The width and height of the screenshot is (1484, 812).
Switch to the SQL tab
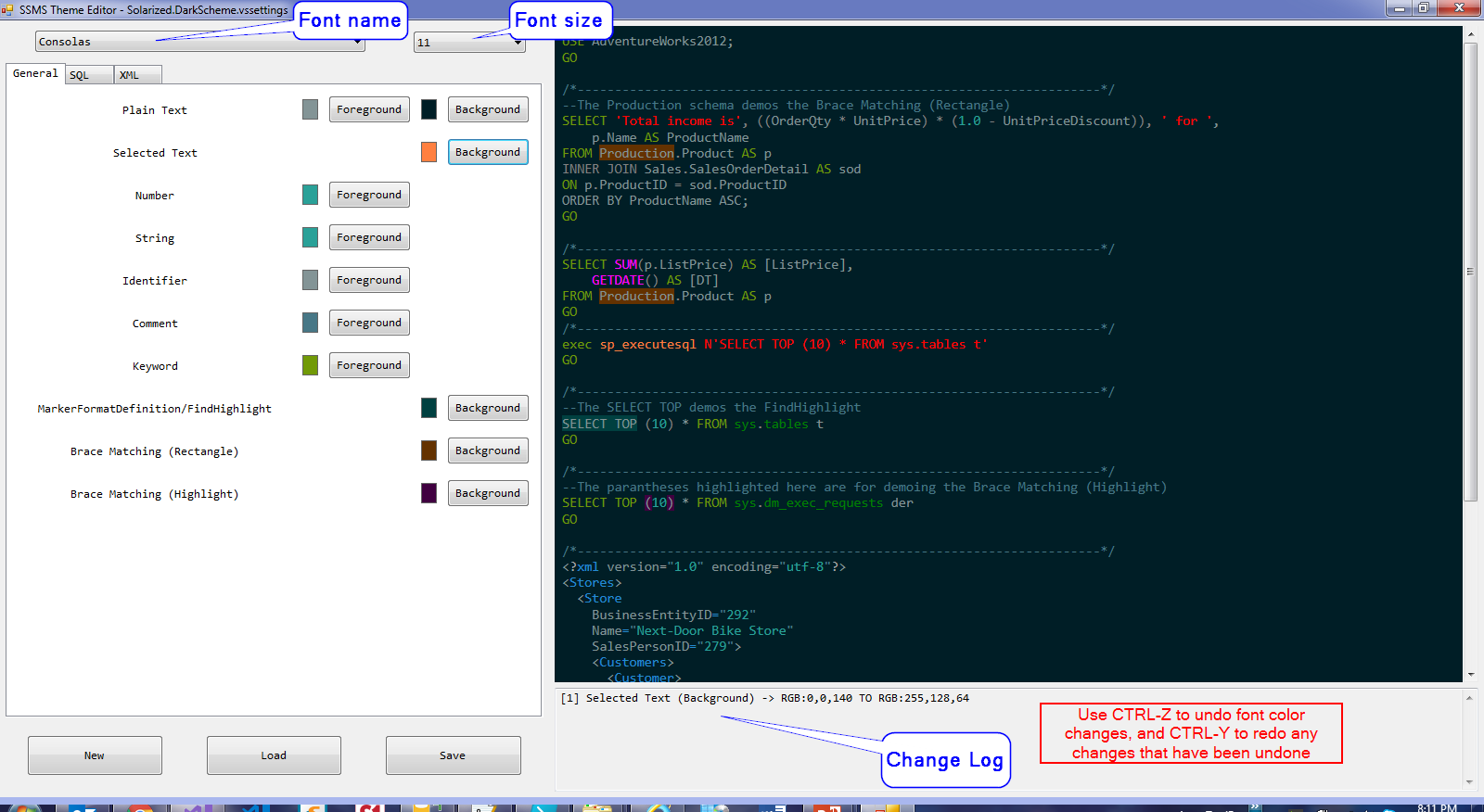[89, 75]
